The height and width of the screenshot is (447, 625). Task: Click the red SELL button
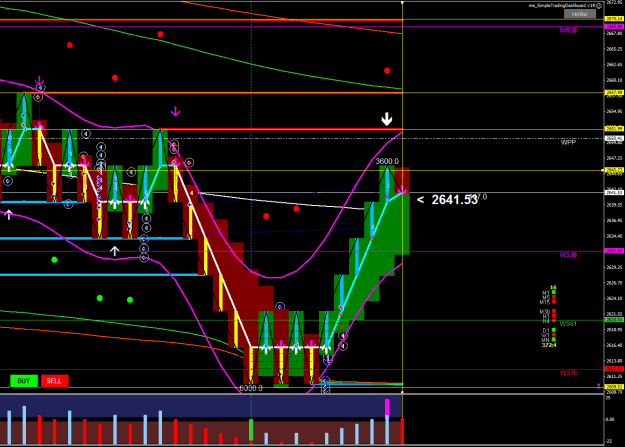54,381
